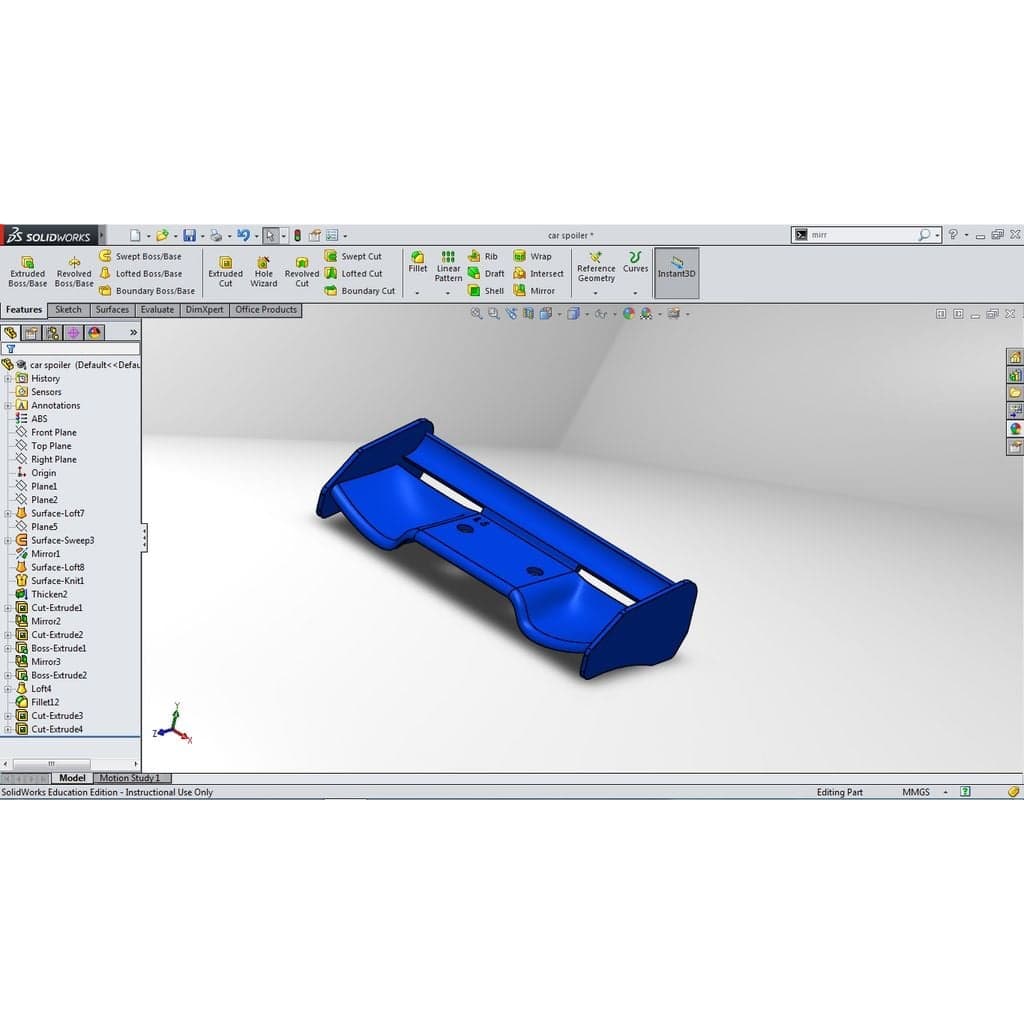Open the dropdown under Linear Pattern
This screenshot has height=1024, width=1024.
pyautogui.click(x=448, y=293)
